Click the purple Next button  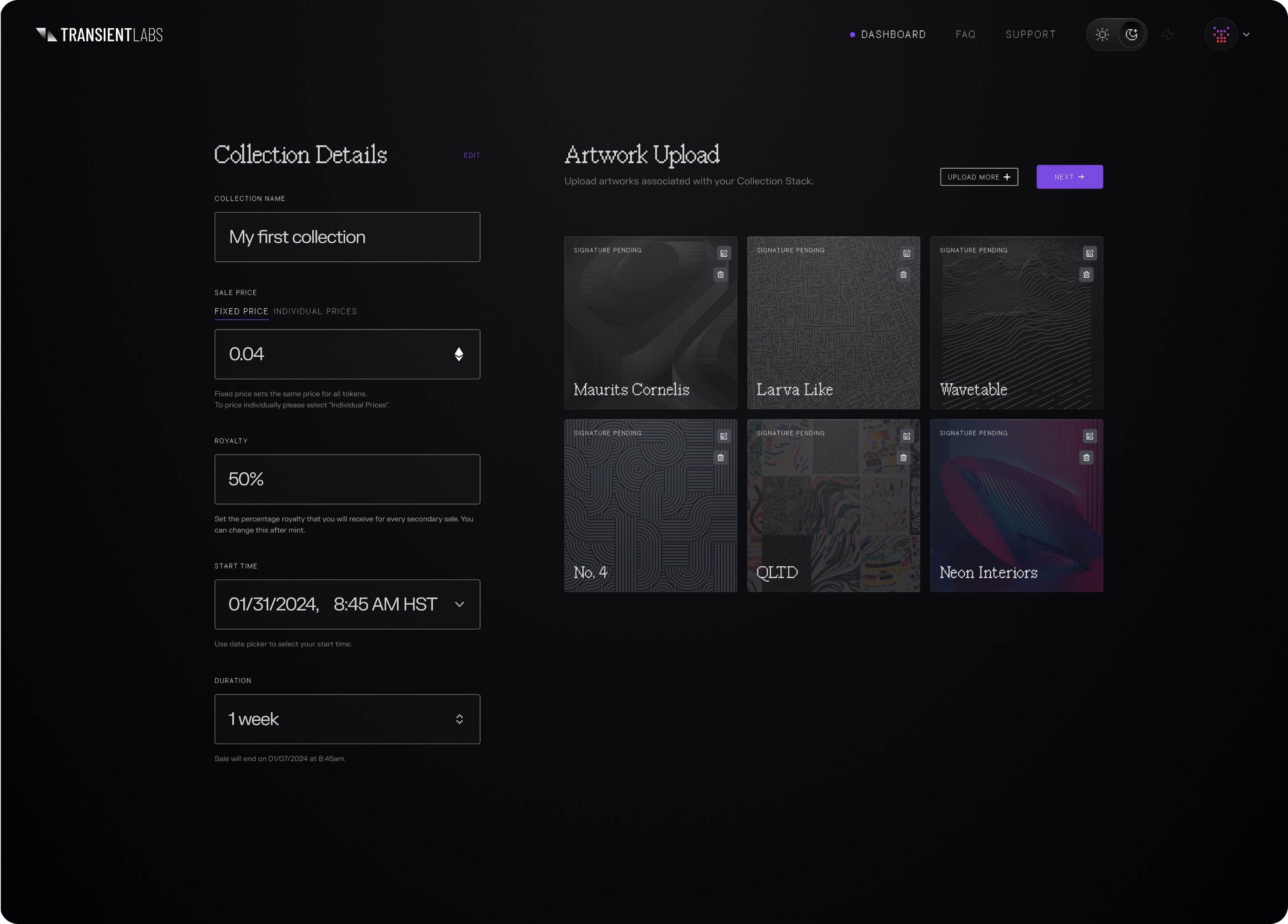(1069, 177)
